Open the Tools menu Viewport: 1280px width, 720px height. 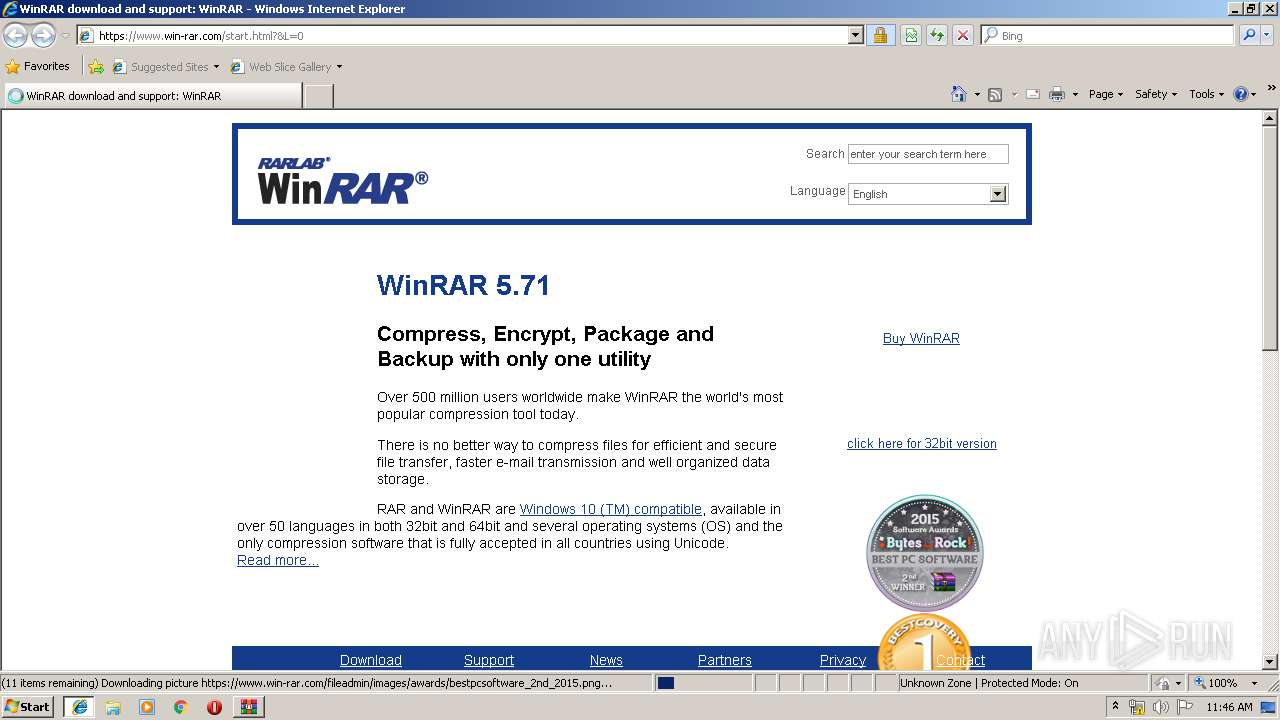pos(1206,94)
